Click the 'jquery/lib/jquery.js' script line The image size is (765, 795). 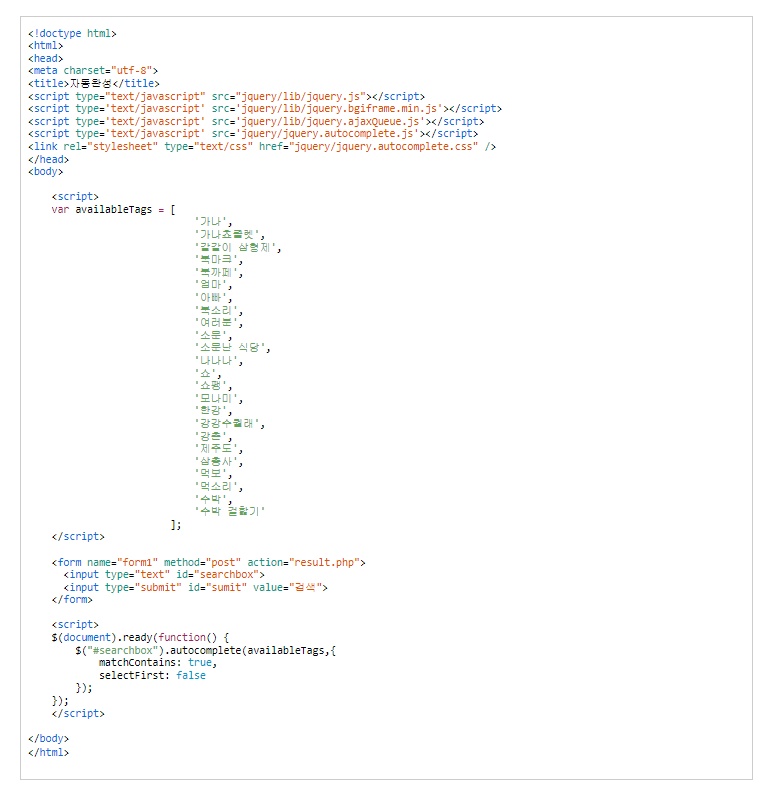click(x=226, y=96)
